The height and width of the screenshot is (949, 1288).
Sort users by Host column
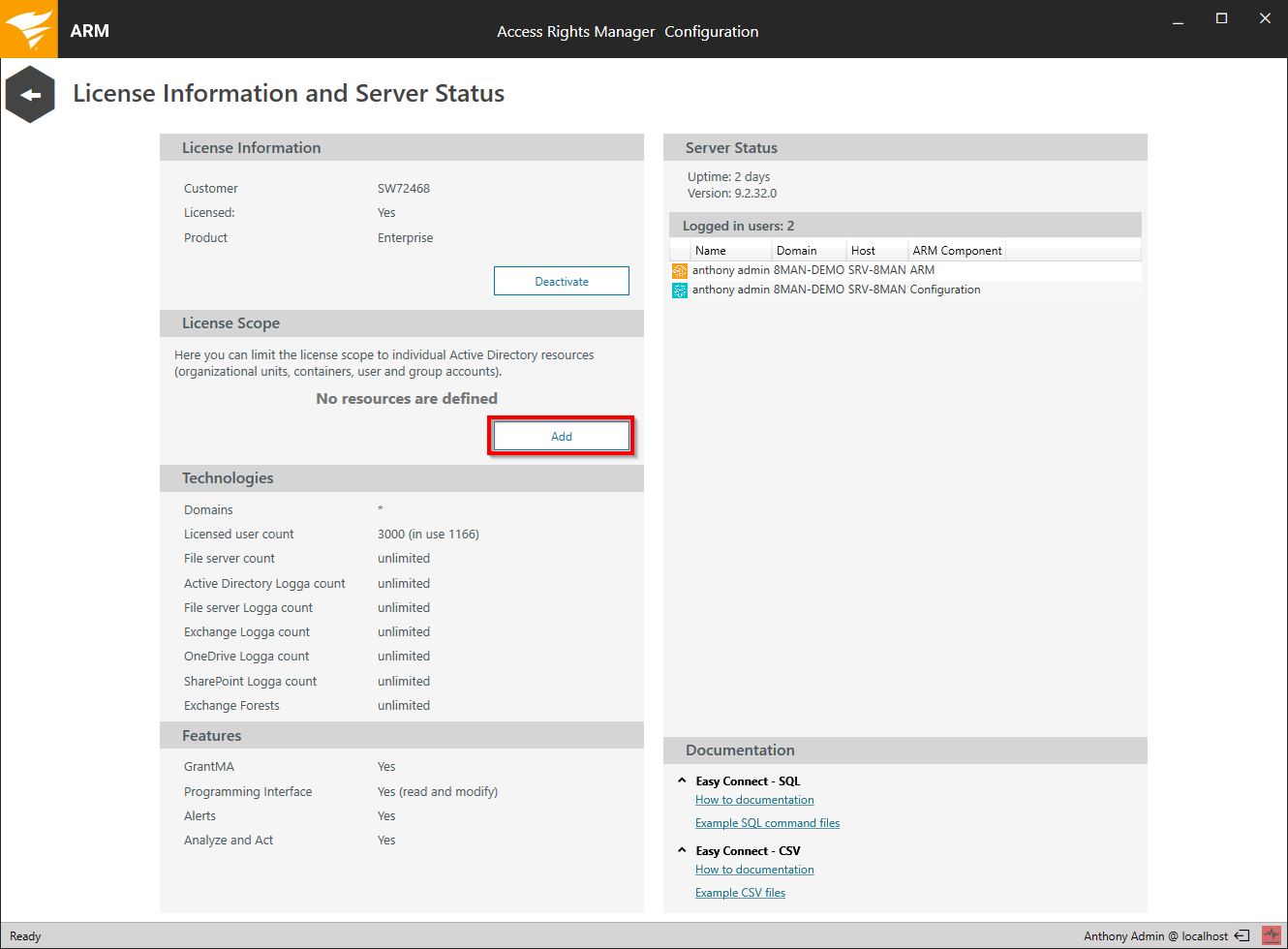point(877,250)
